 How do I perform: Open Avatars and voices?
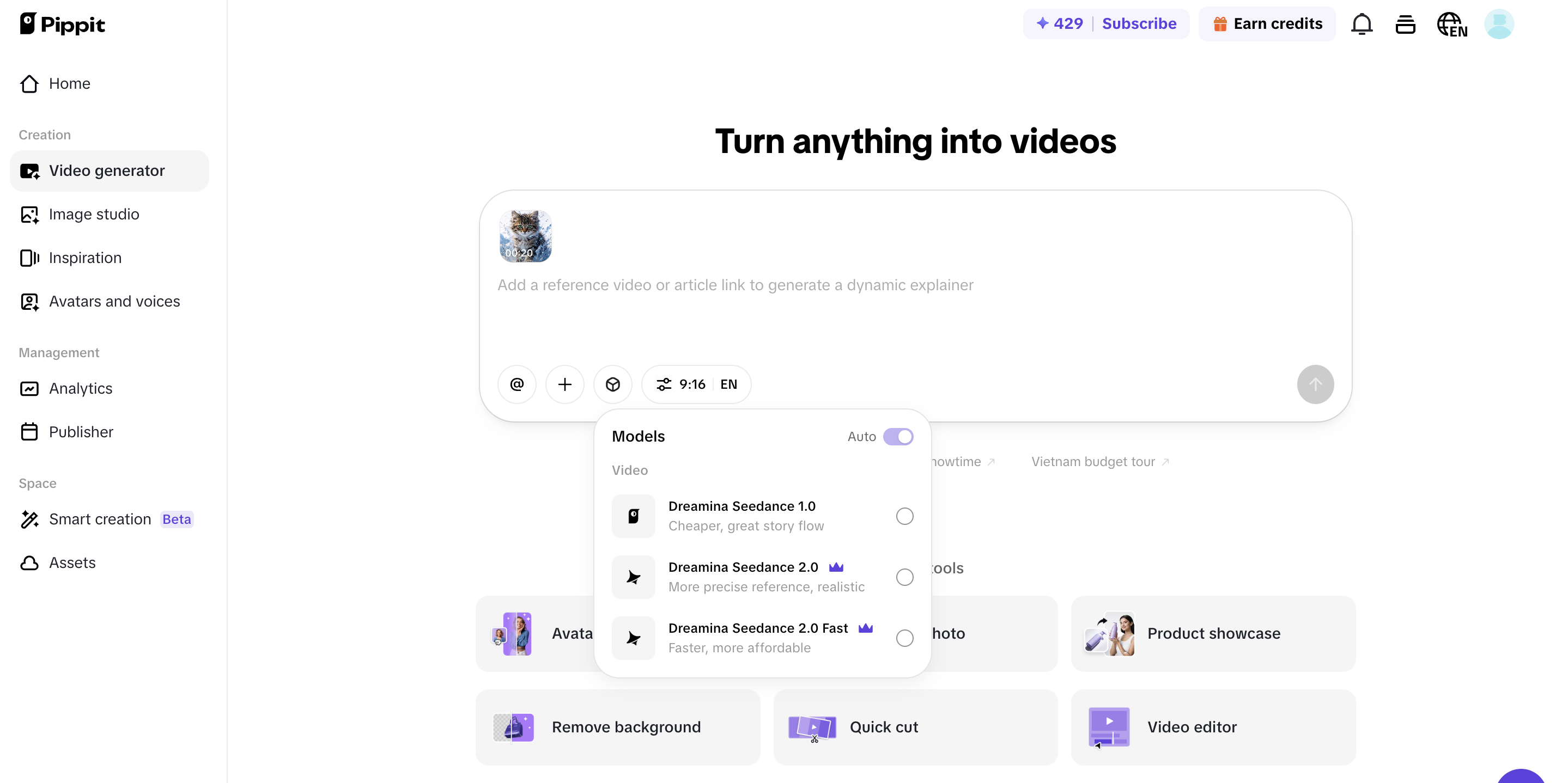pyautogui.click(x=110, y=301)
